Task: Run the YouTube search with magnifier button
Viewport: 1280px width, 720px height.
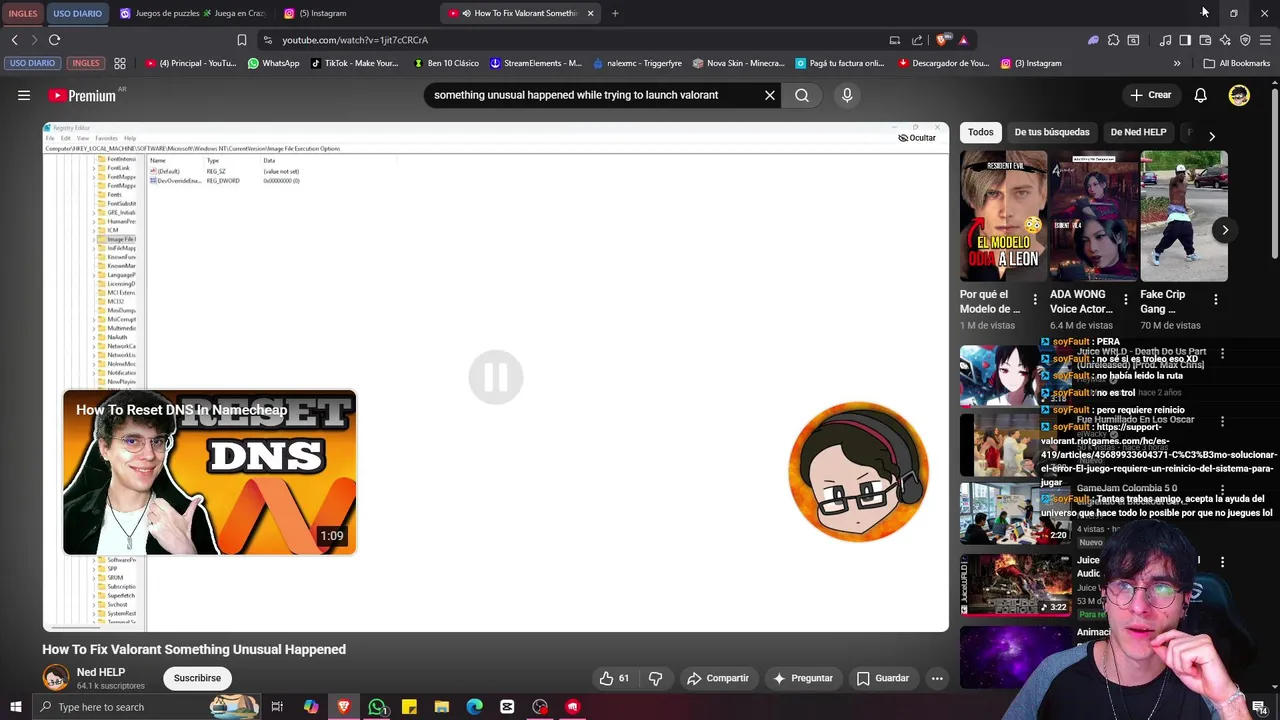Action: [x=802, y=95]
